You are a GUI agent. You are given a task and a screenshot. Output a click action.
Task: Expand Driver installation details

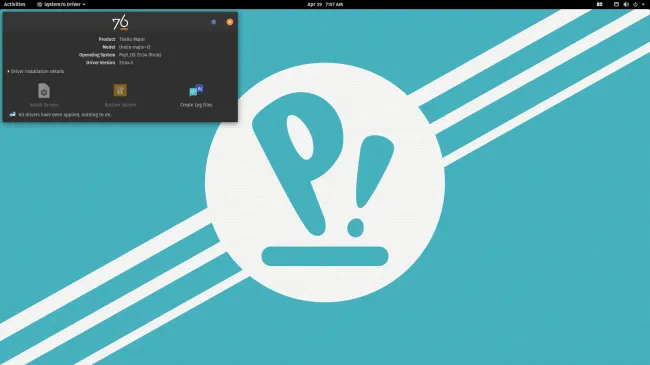pyautogui.click(x=36, y=71)
